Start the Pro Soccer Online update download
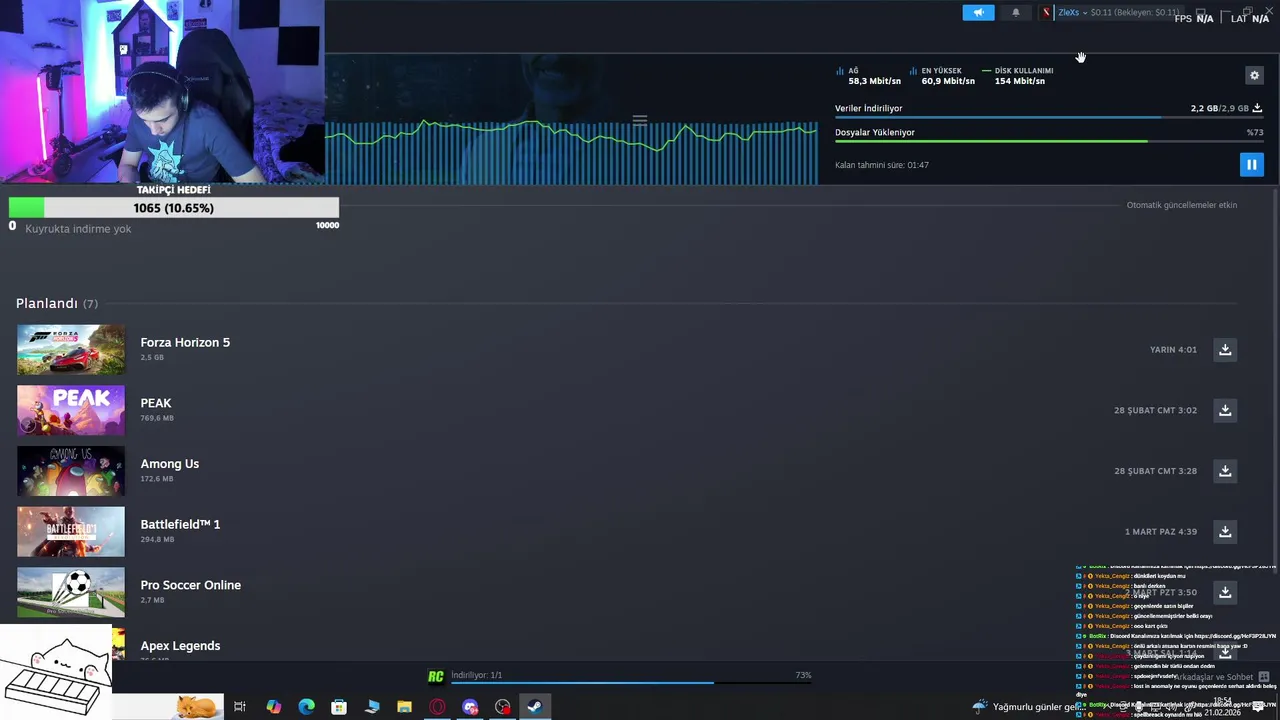The height and width of the screenshot is (720, 1280). click(x=1225, y=592)
